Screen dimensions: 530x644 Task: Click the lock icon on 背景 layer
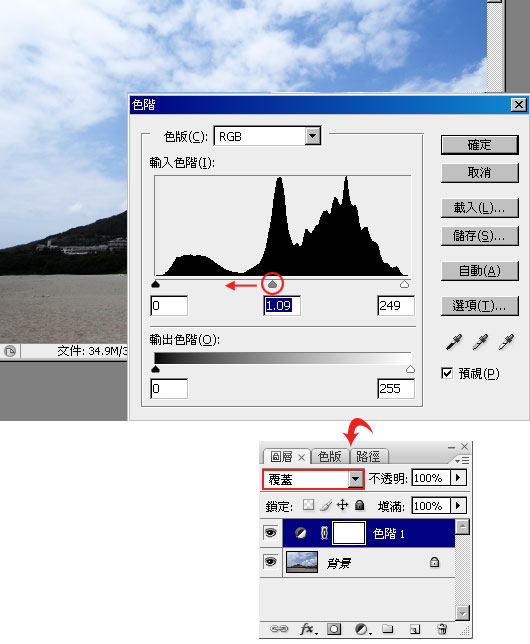point(434,562)
